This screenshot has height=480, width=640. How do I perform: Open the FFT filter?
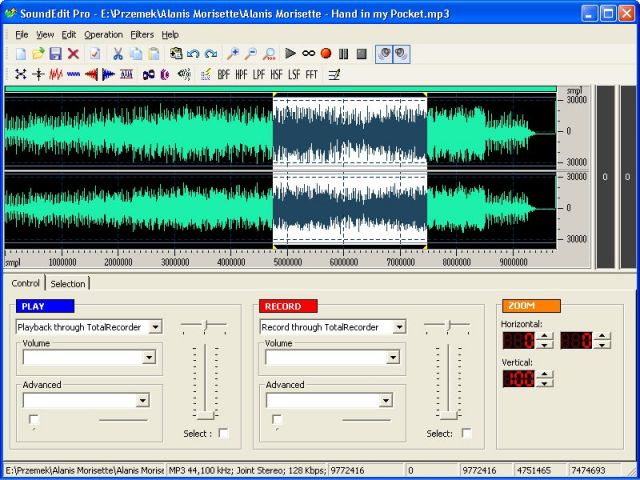pos(311,74)
